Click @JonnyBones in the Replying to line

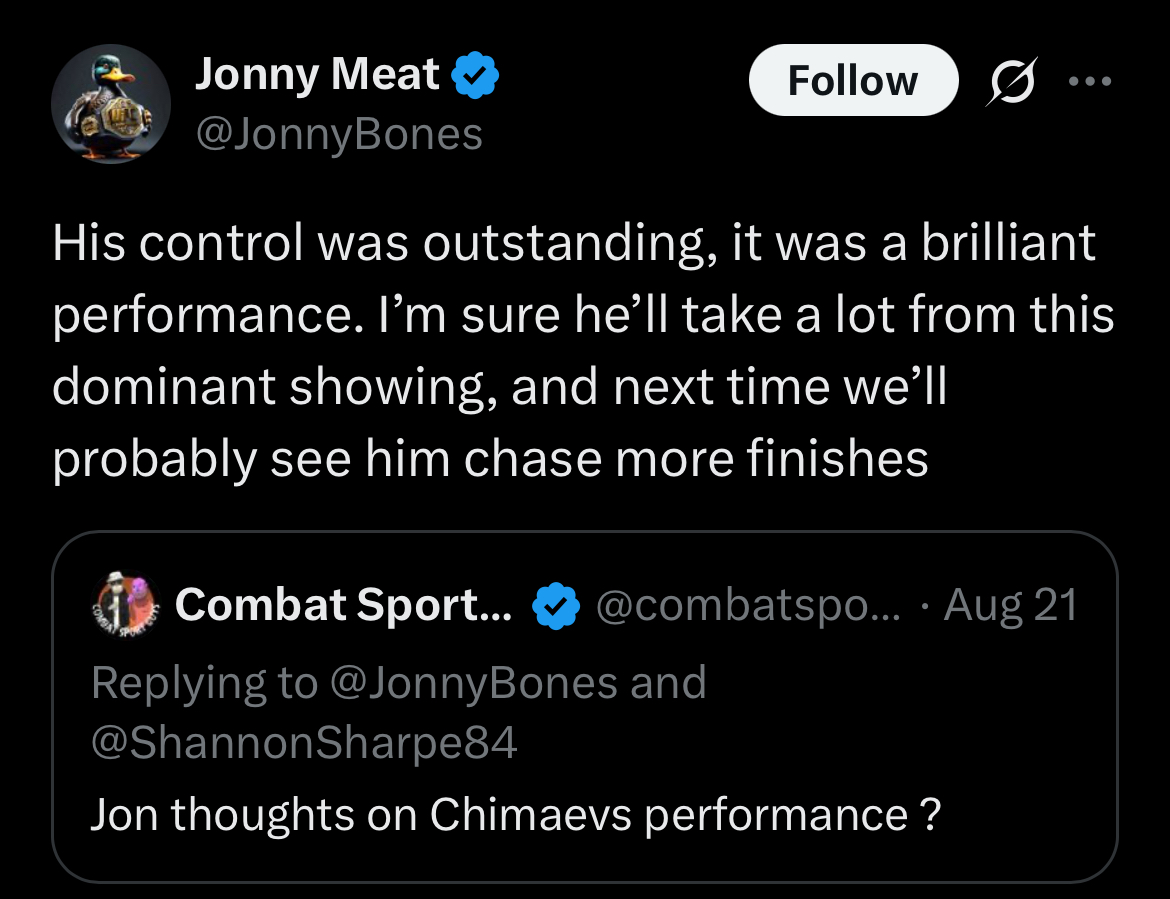pos(472,683)
